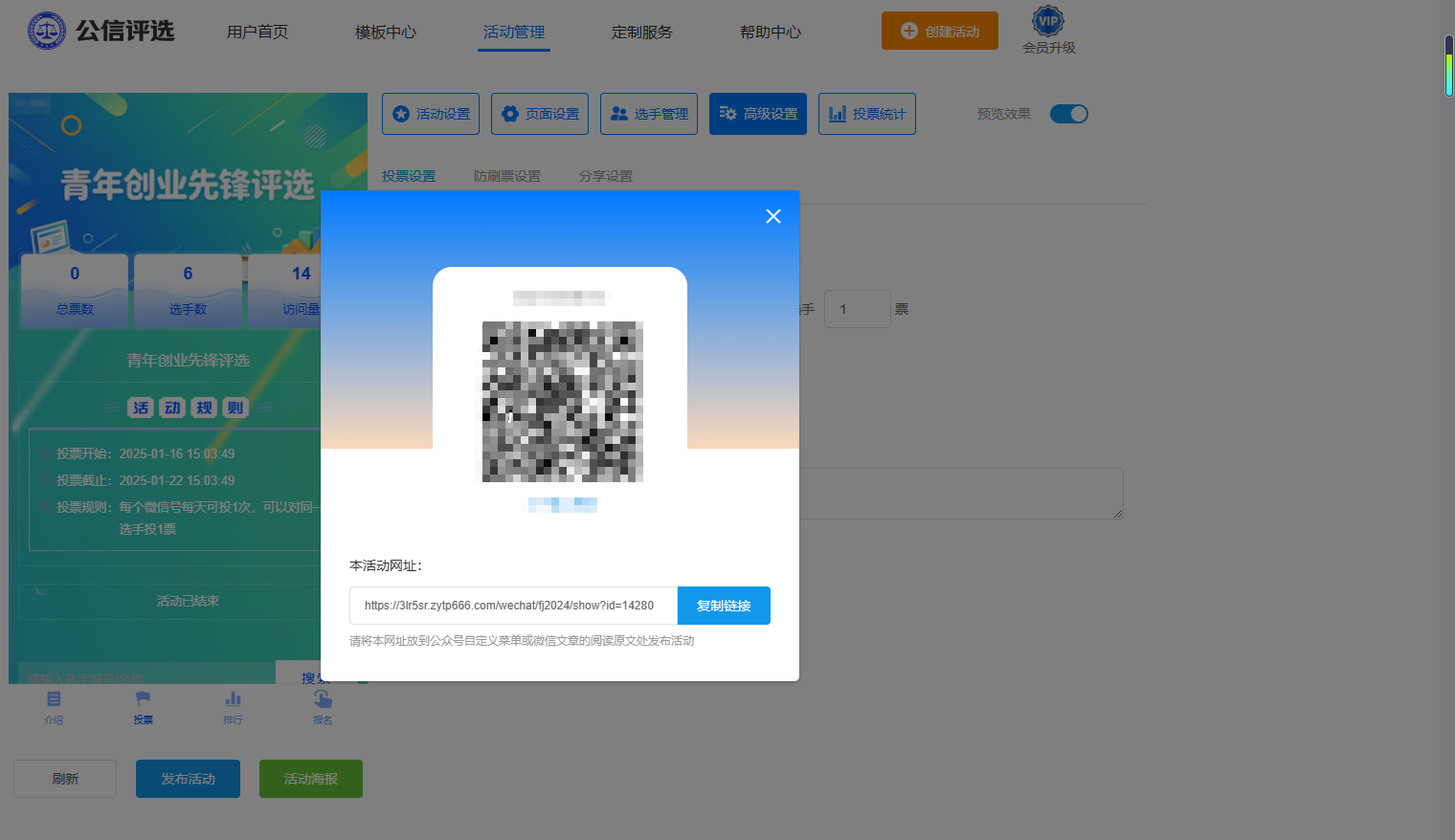Click the 青年创业先锋评选 banner title
This screenshot has width=1455, height=840.
[x=188, y=185]
